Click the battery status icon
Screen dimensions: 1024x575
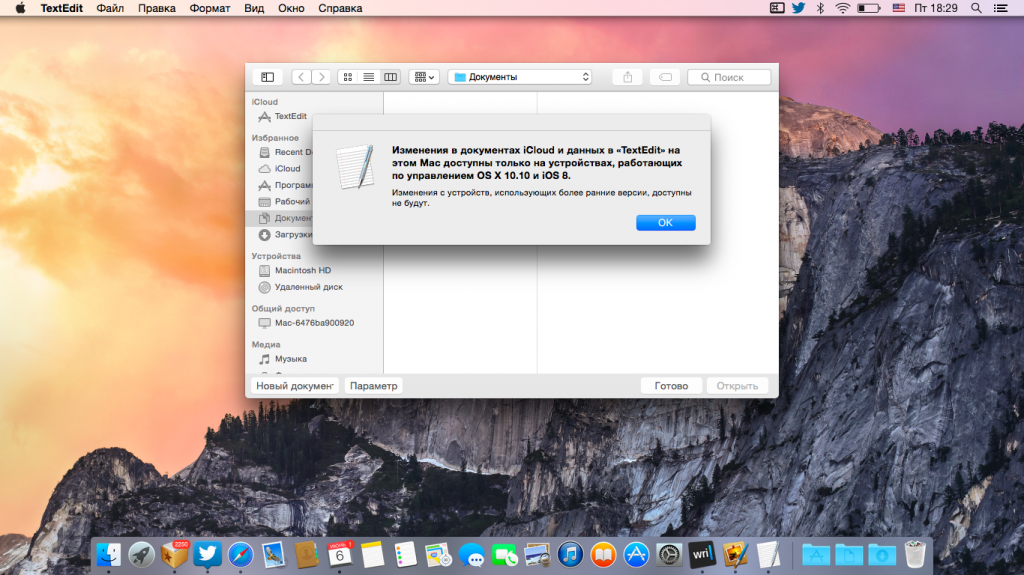coord(869,8)
